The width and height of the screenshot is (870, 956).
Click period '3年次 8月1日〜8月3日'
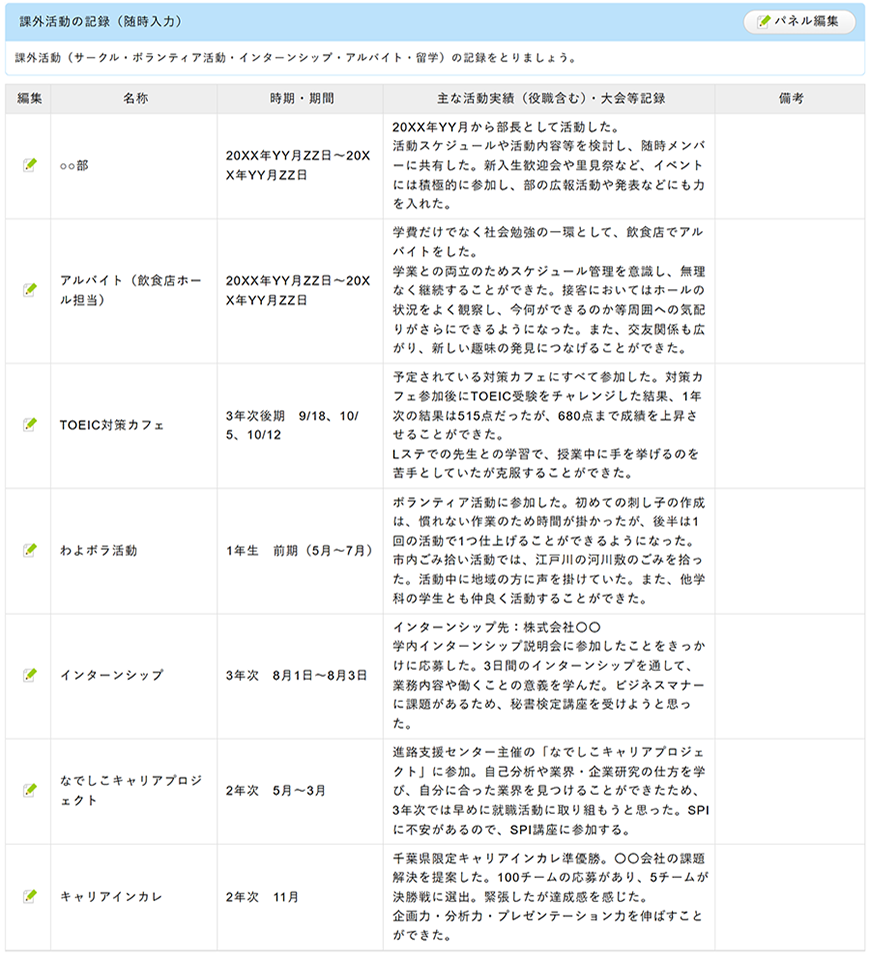(x=301, y=676)
